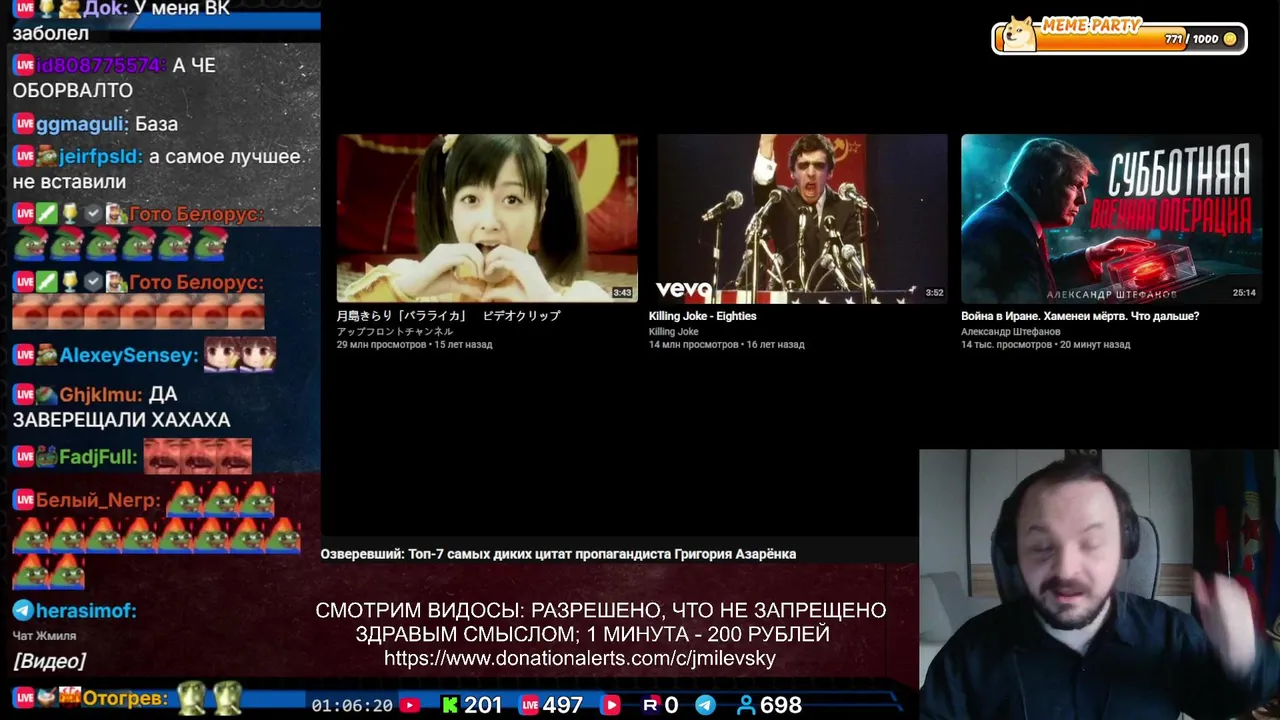The image size is (1280, 720).
Task: Click the message text ДА ЗАВЕРЕЩАЛИ ХАХАХА
Action: click(x=121, y=407)
